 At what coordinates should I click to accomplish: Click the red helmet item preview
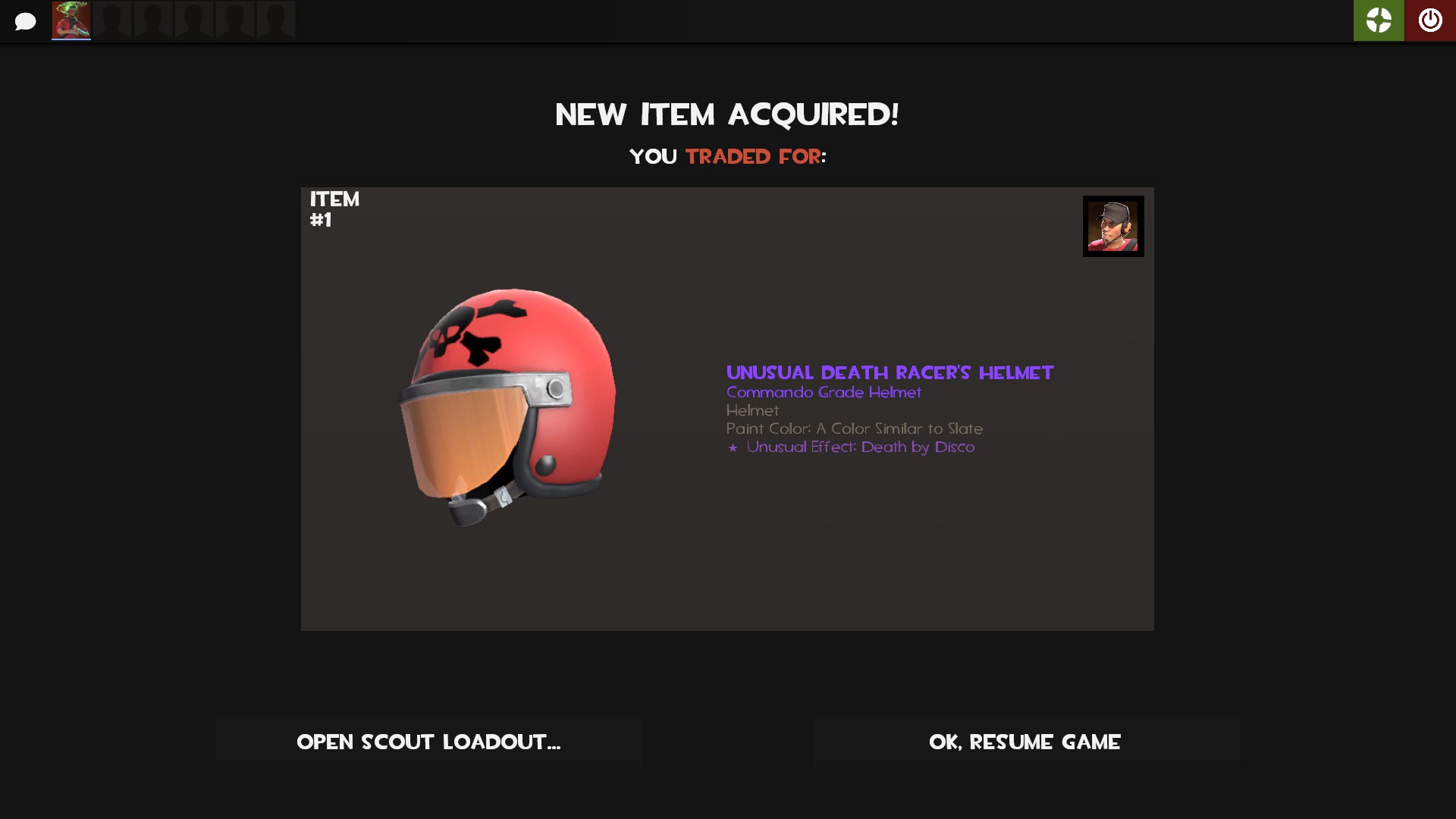(x=508, y=407)
